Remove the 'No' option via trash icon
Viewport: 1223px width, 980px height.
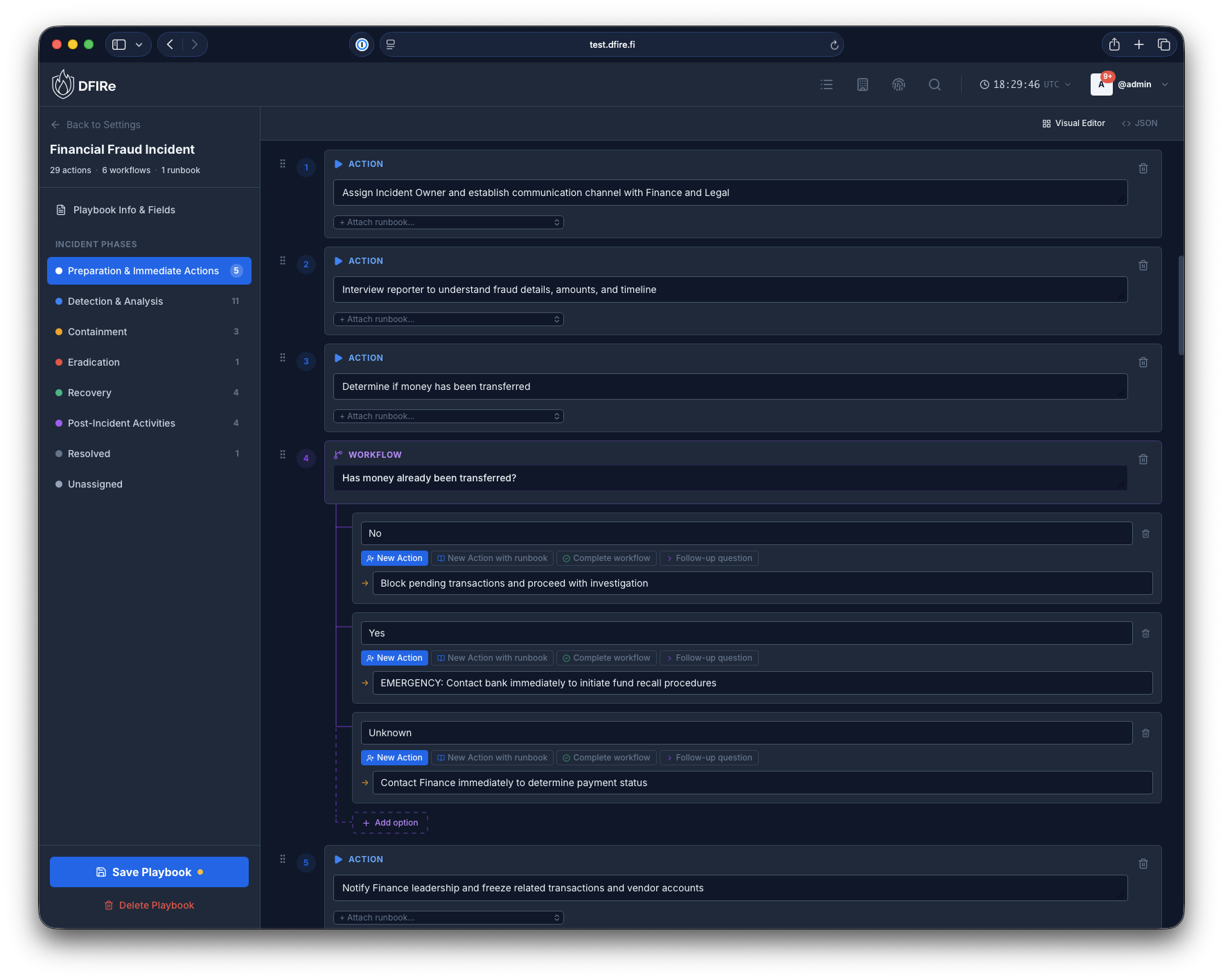click(x=1146, y=534)
